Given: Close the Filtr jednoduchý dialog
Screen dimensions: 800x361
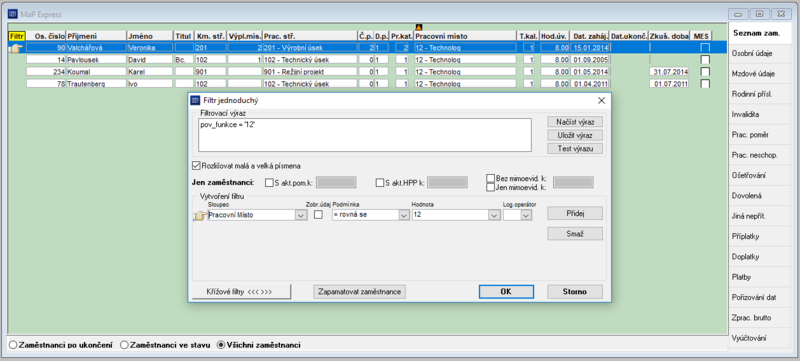Looking at the screenshot, I should [x=601, y=100].
